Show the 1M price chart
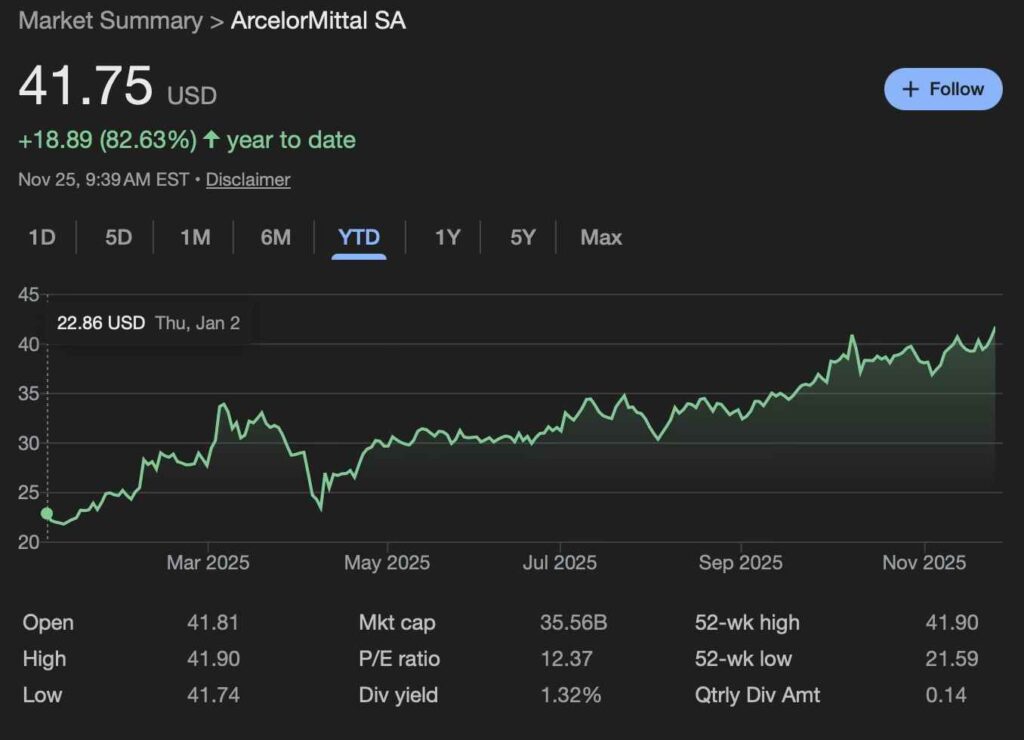This screenshot has height=740, width=1024. 195,237
